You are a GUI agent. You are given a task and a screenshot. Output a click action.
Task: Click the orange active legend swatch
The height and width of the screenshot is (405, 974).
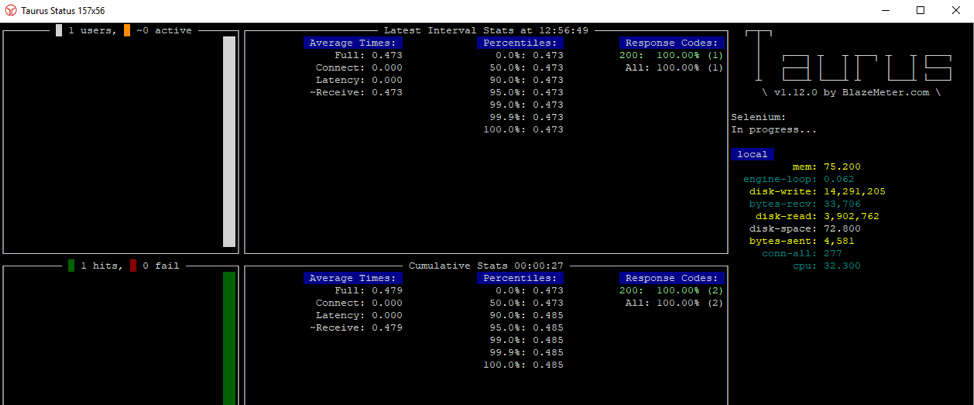[127, 30]
